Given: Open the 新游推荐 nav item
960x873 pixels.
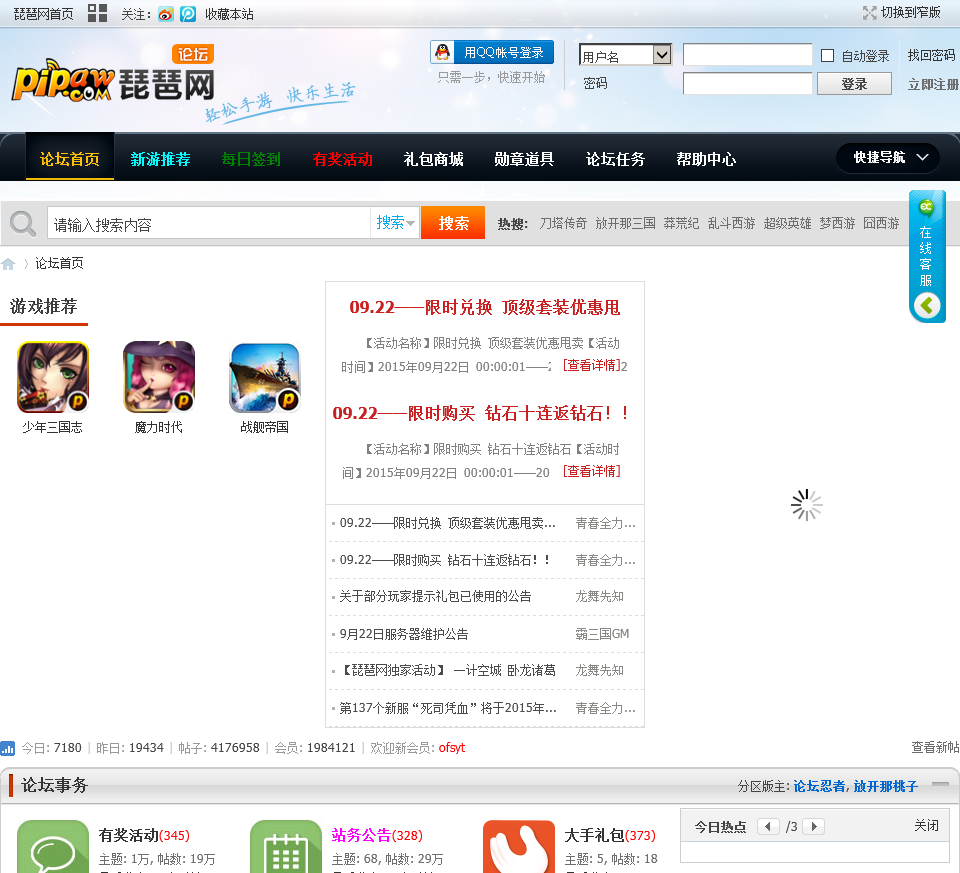Looking at the screenshot, I should pos(160,159).
